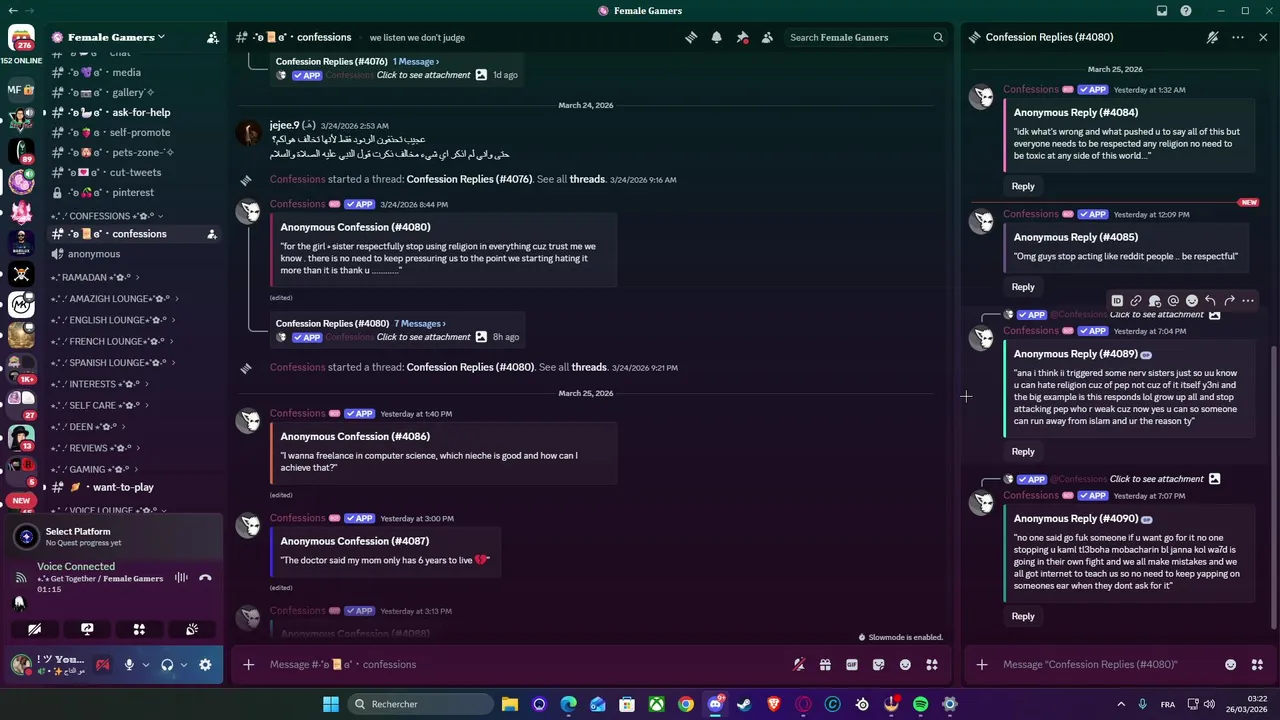Screen dimensions: 1280x720
Task: Click the Search Female Gamers field
Action: (x=866, y=37)
